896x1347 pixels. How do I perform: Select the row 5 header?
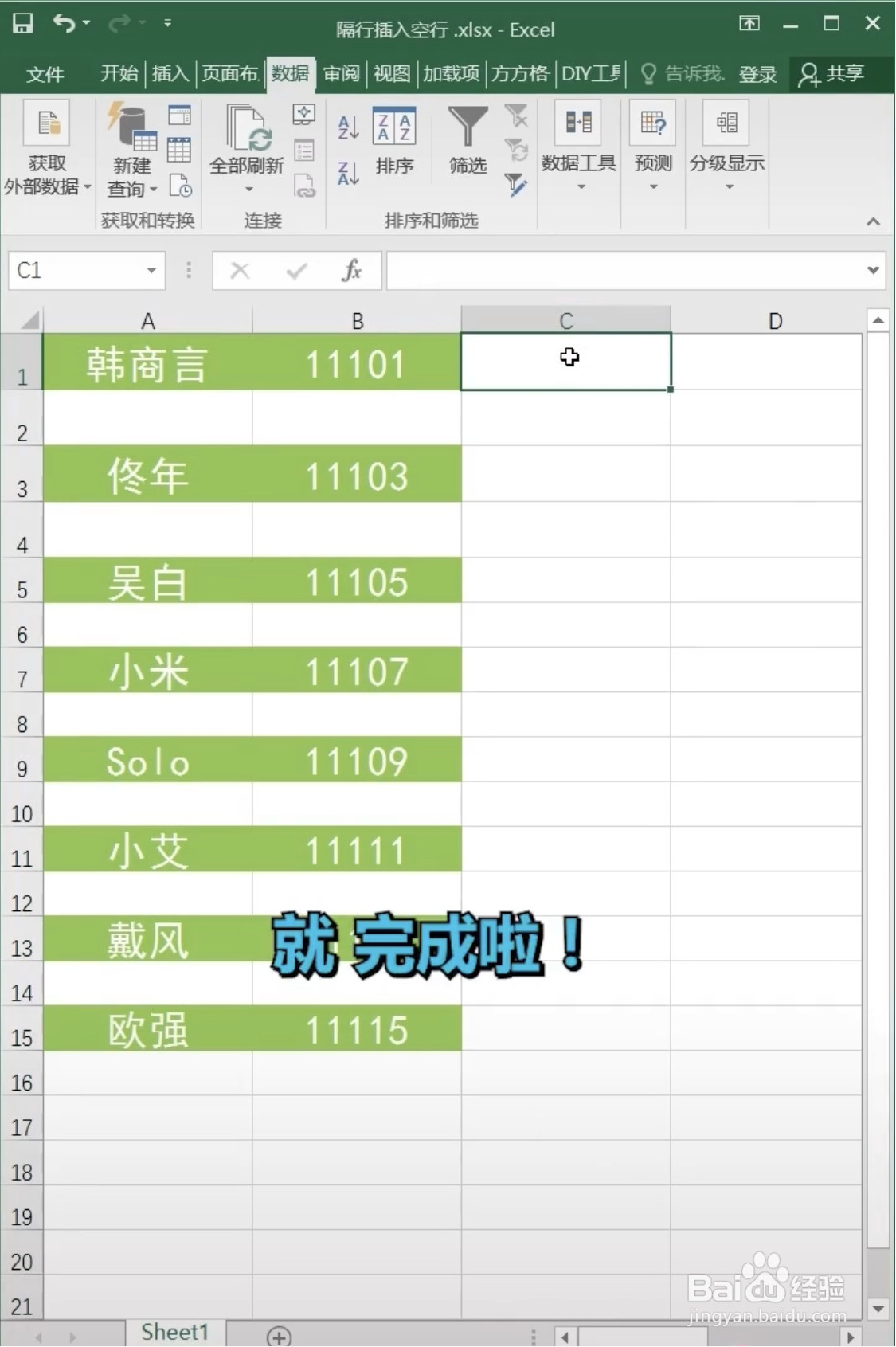[x=22, y=581]
